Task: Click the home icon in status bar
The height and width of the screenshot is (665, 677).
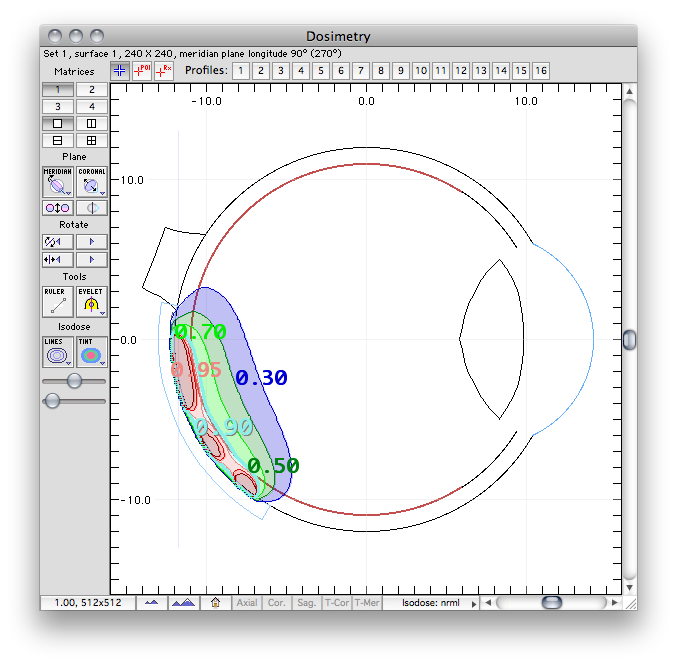Action: (x=215, y=602)
